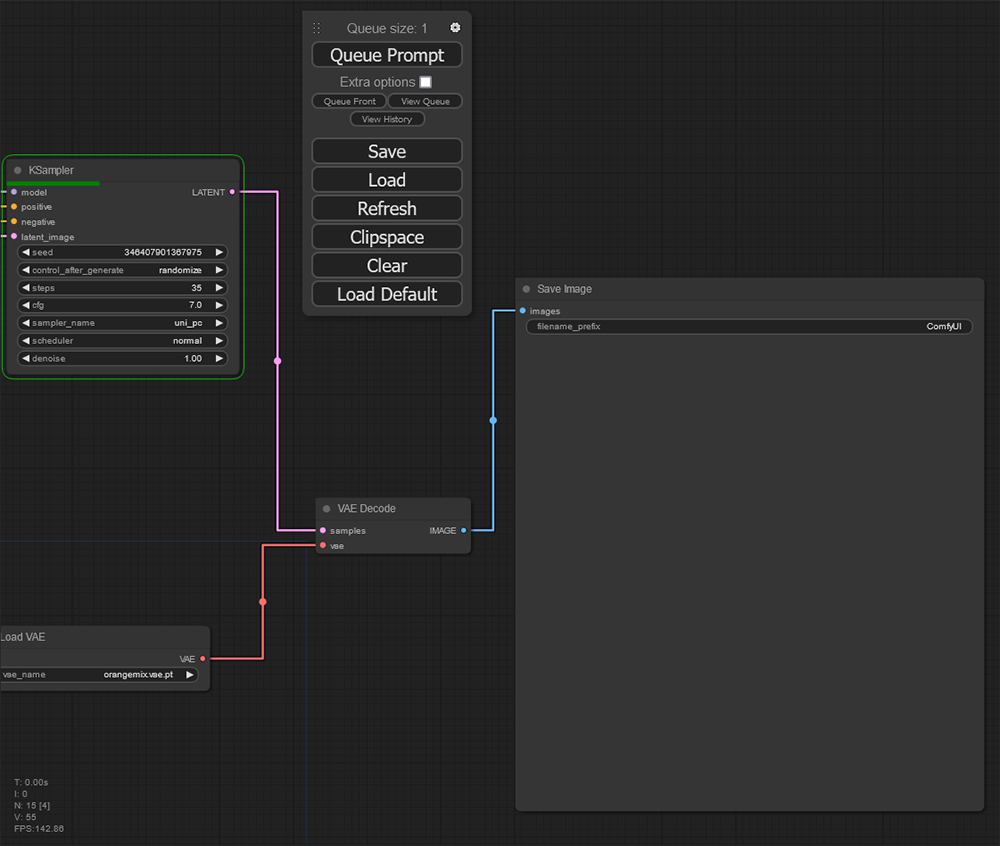The height and width of the screenshot is (846, 1000).
Task: Click the KSampler LATENT output connector
Action: click(232, 192)
